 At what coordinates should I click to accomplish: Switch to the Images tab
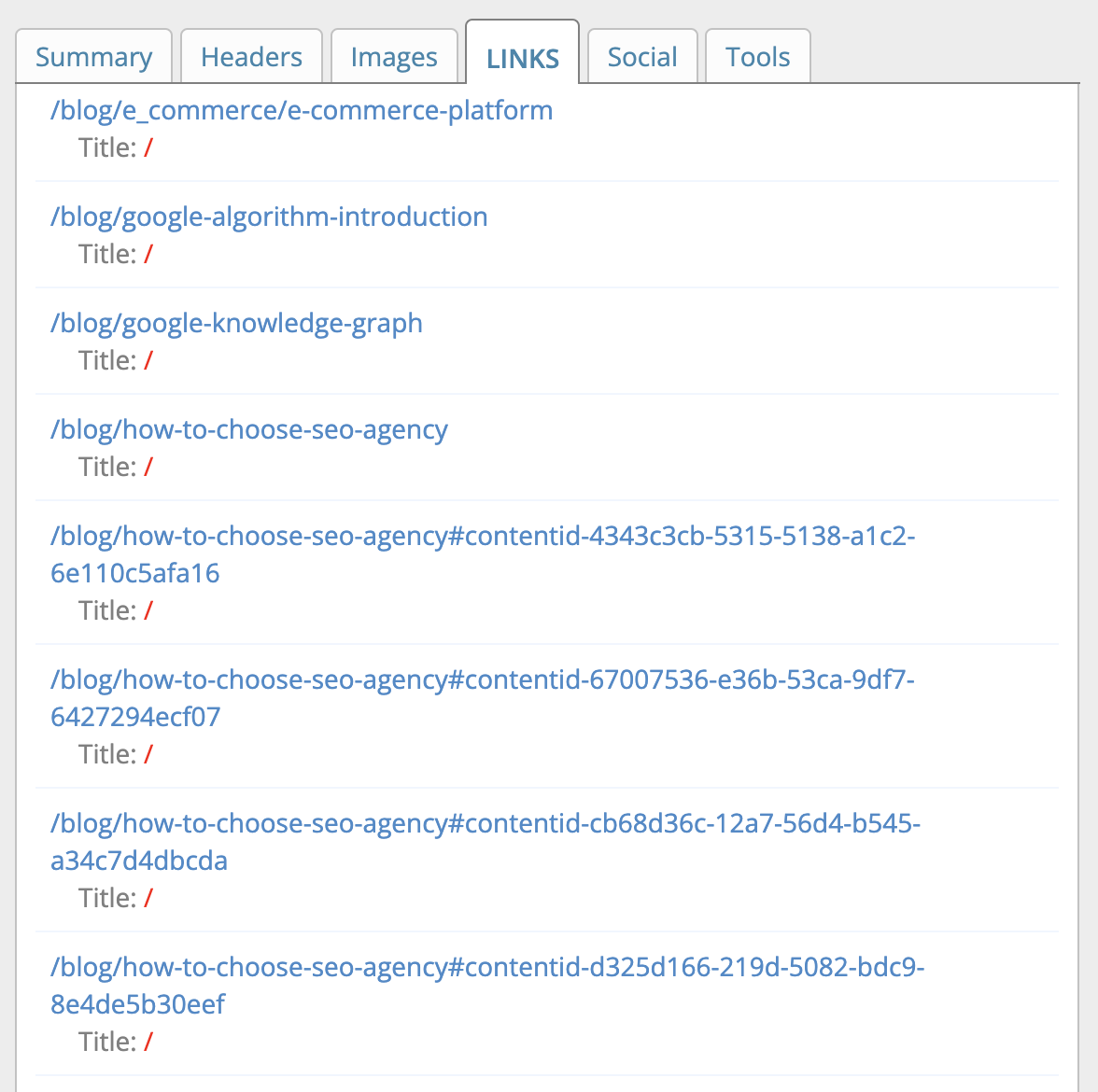pos(394,56)
